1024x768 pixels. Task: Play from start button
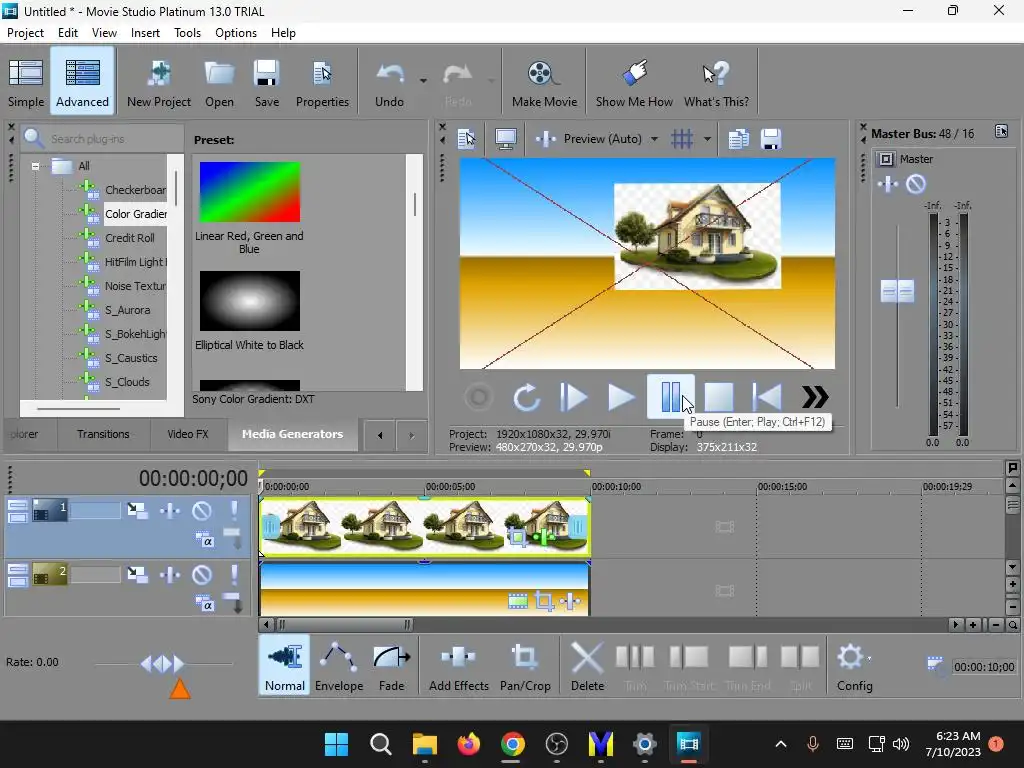pyautogui.click(x=573, y=397)
